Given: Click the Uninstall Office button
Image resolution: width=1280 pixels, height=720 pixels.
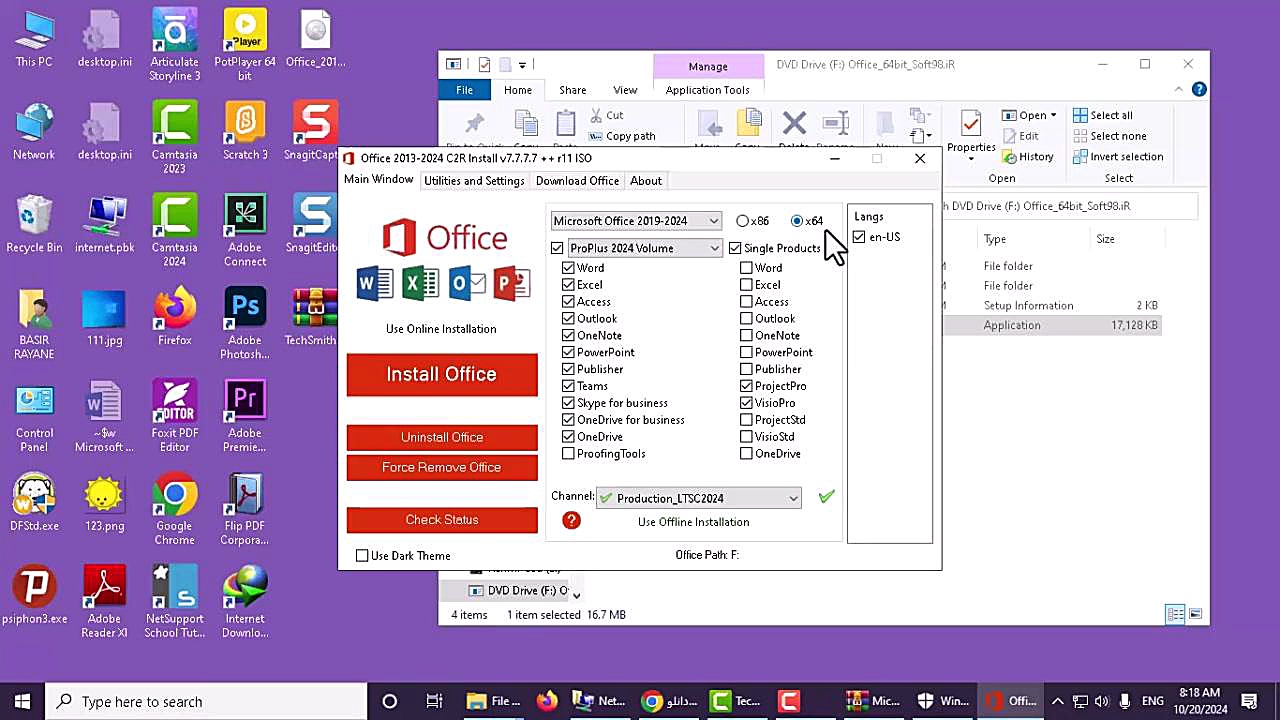Looking at the screenshot, I should coord(442,437).
